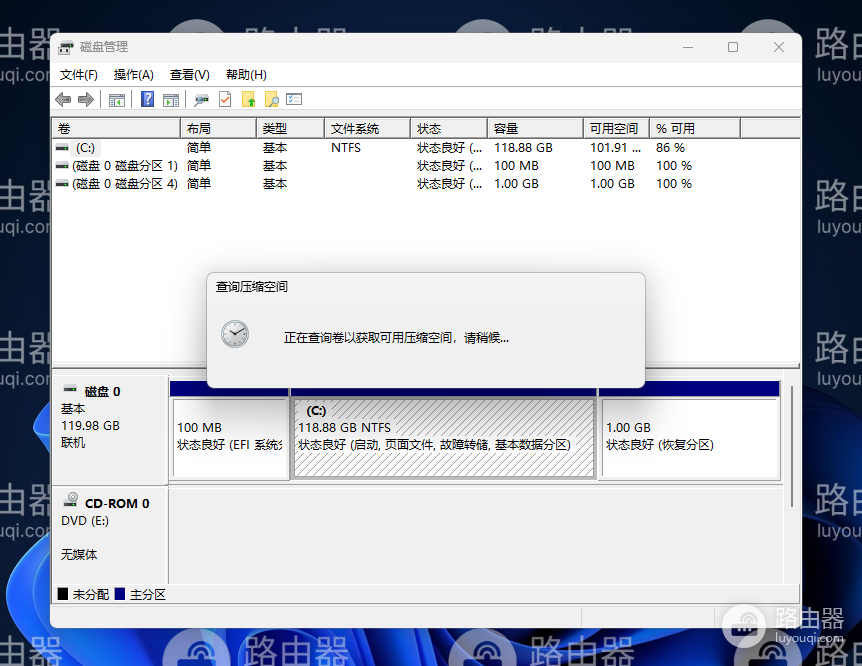Sort by the 卷 column header
Viewport: 862px width, 666px height.
(116, 129)
